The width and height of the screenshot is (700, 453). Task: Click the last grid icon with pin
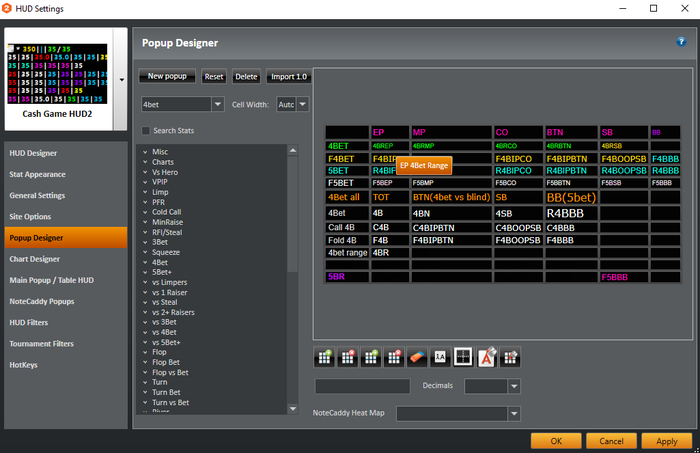(x=509, y=356)
